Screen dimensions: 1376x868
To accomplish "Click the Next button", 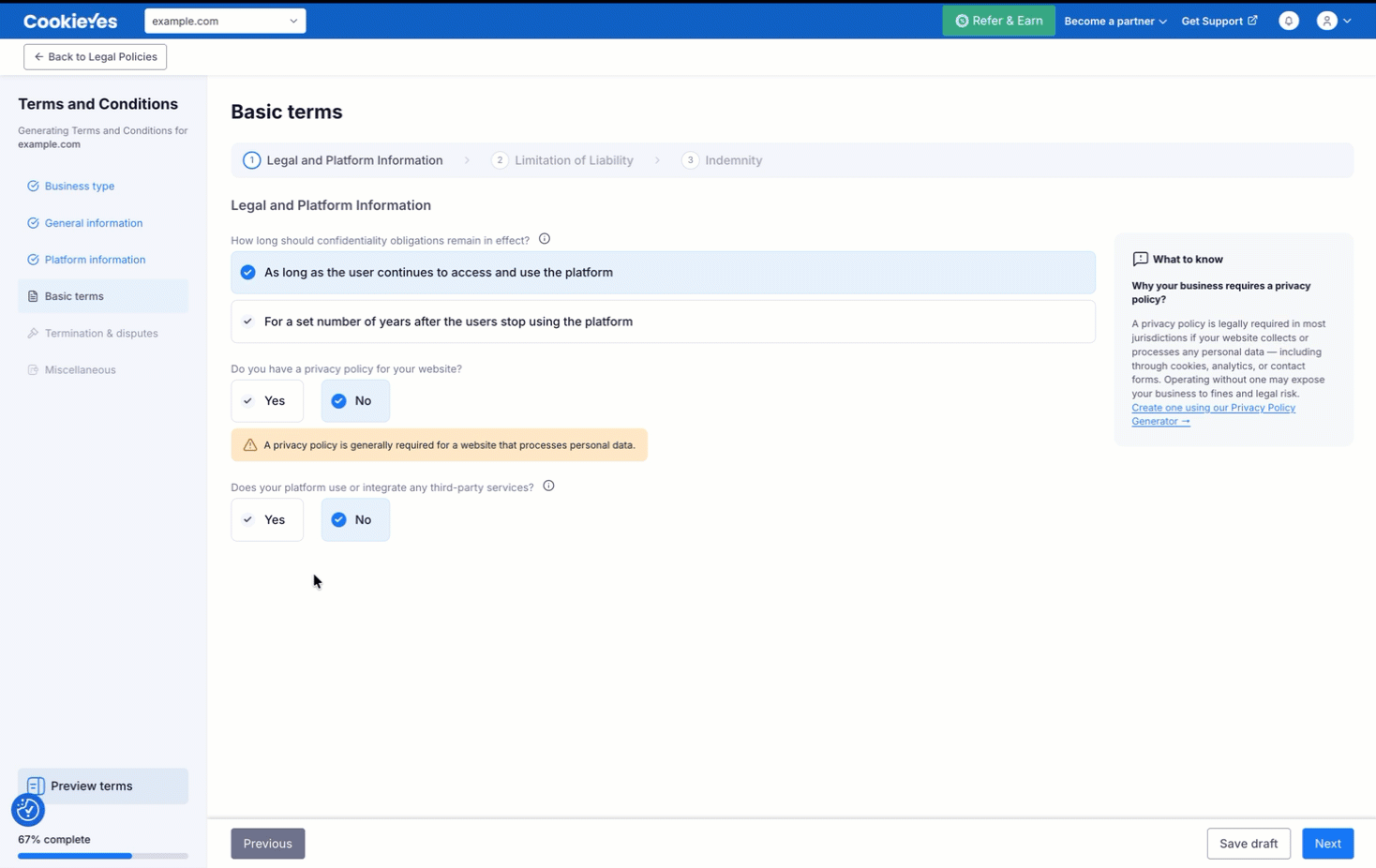I will click(x=1327, y=844).
